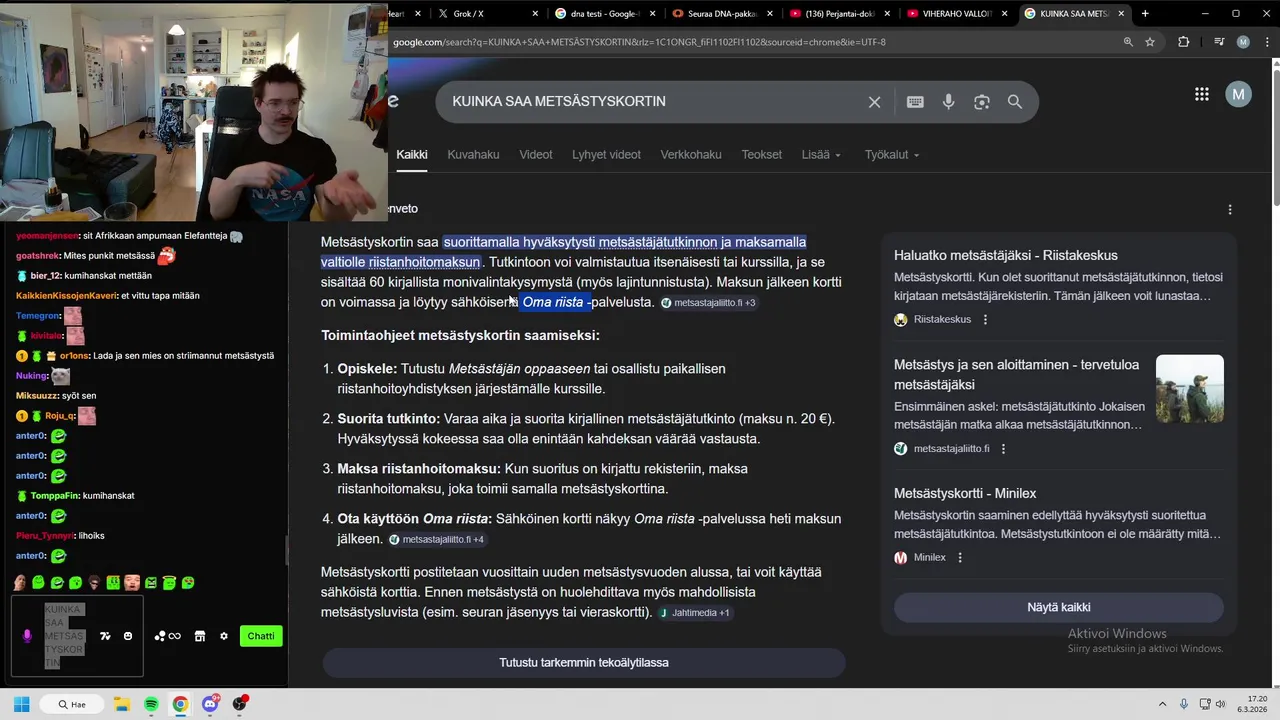Open Discord from taskbar
This screenshot has width=1280, height=720.
click(x=210, y=704)
